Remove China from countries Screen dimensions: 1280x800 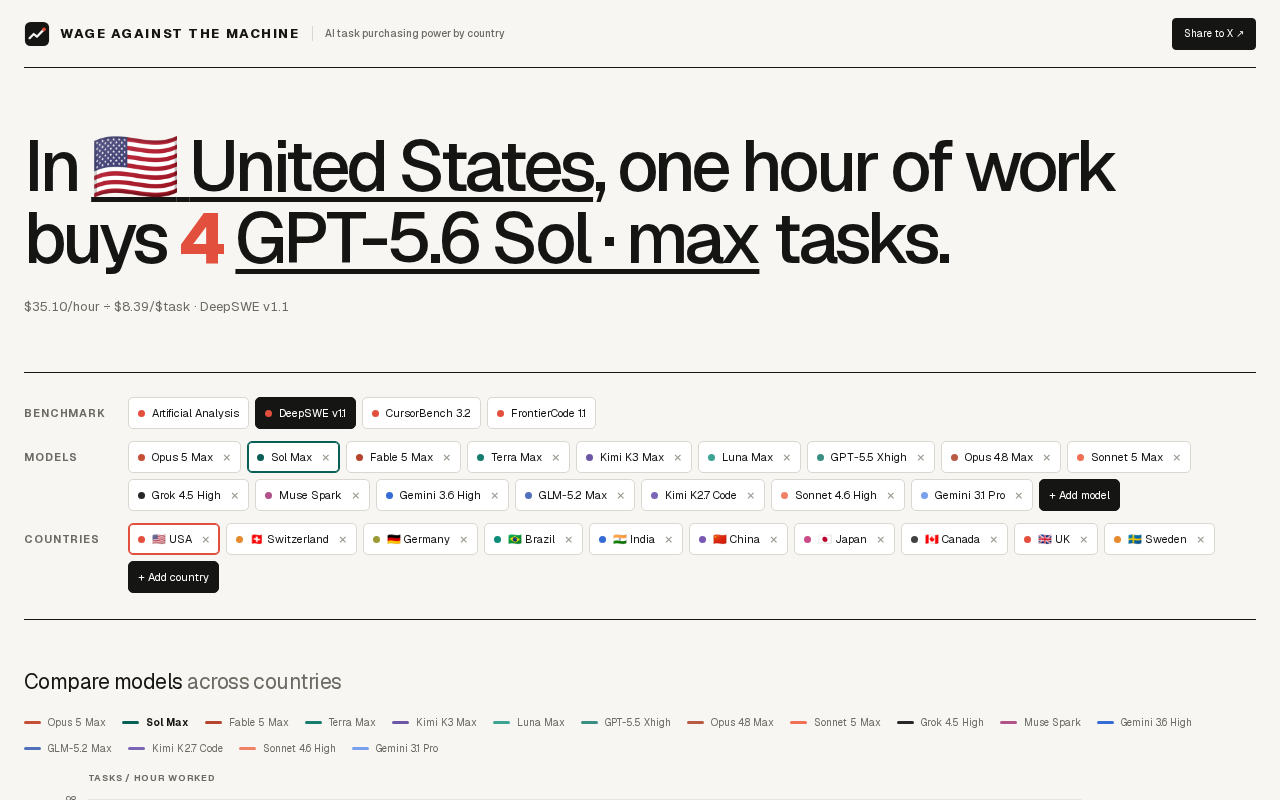[774, 539]
